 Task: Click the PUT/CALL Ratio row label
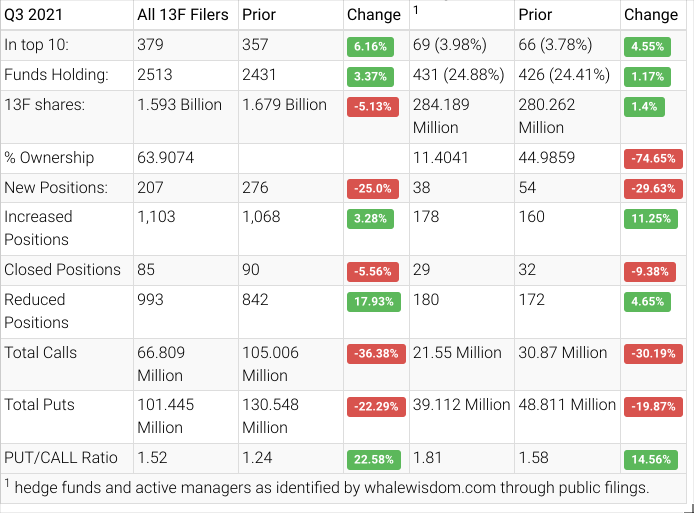coord(61,458)
